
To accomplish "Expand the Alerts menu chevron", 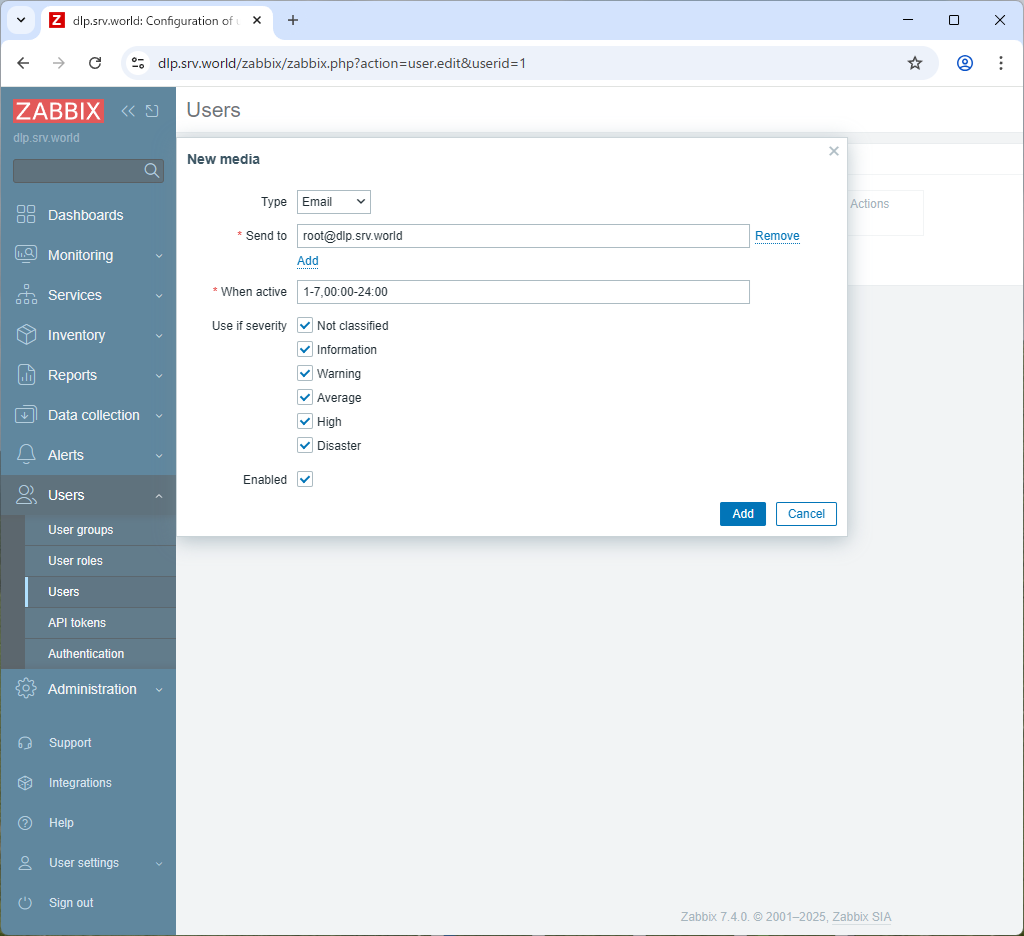I will point(159,455).
